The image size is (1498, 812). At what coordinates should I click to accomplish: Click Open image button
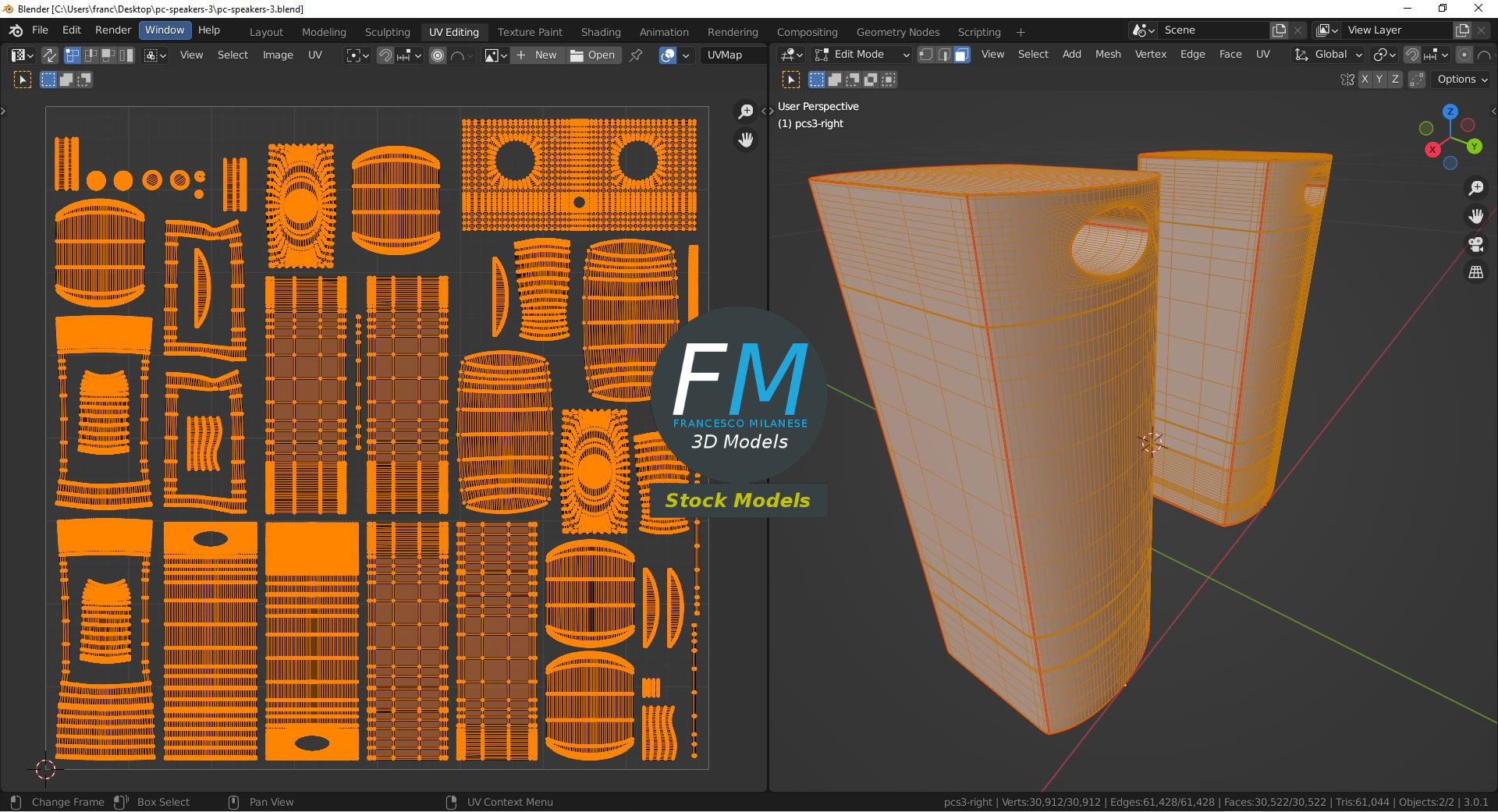pos(593,55)
